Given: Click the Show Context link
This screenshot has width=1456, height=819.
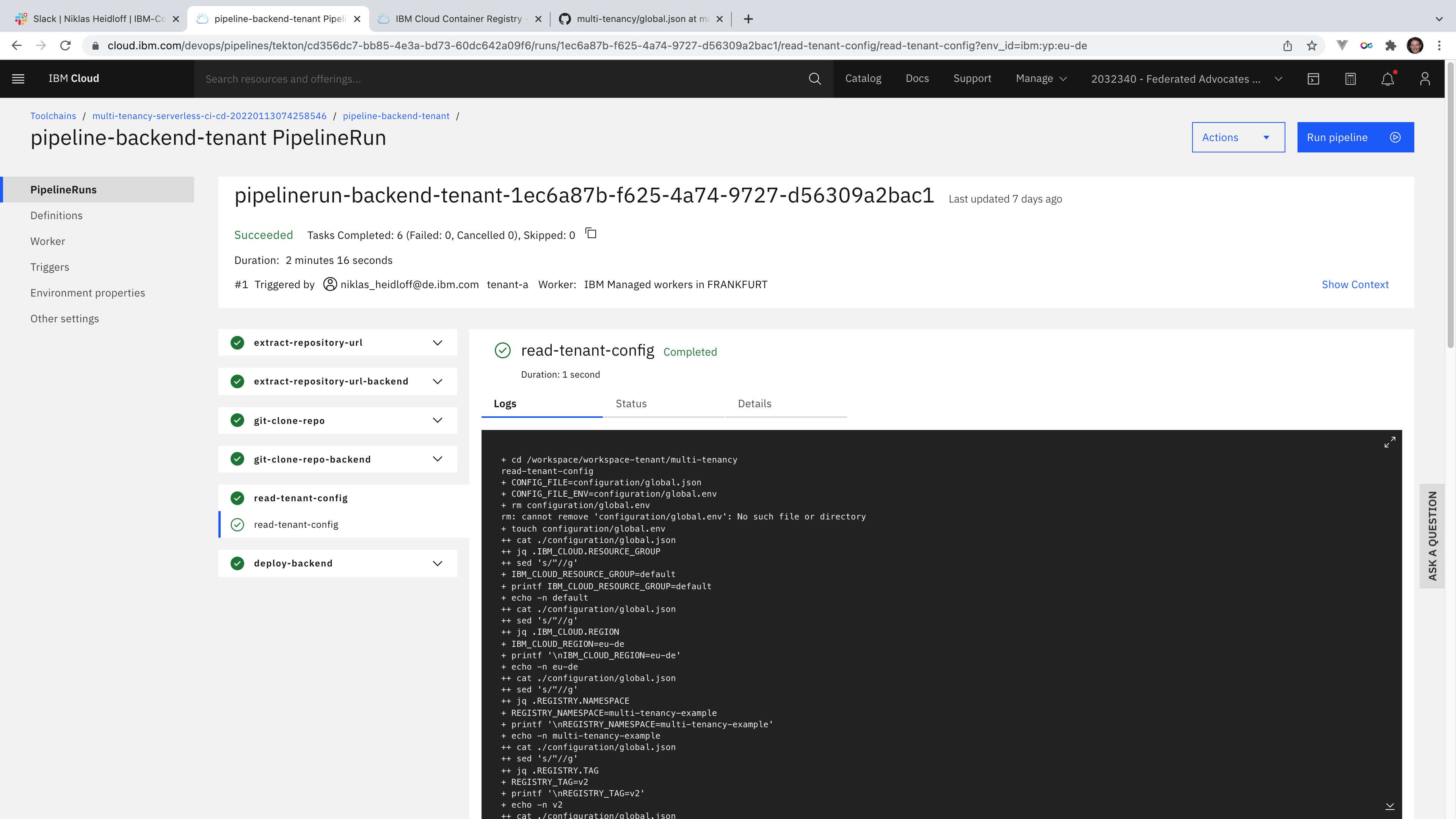Looking at the screenshot, I should point(1355,284).
